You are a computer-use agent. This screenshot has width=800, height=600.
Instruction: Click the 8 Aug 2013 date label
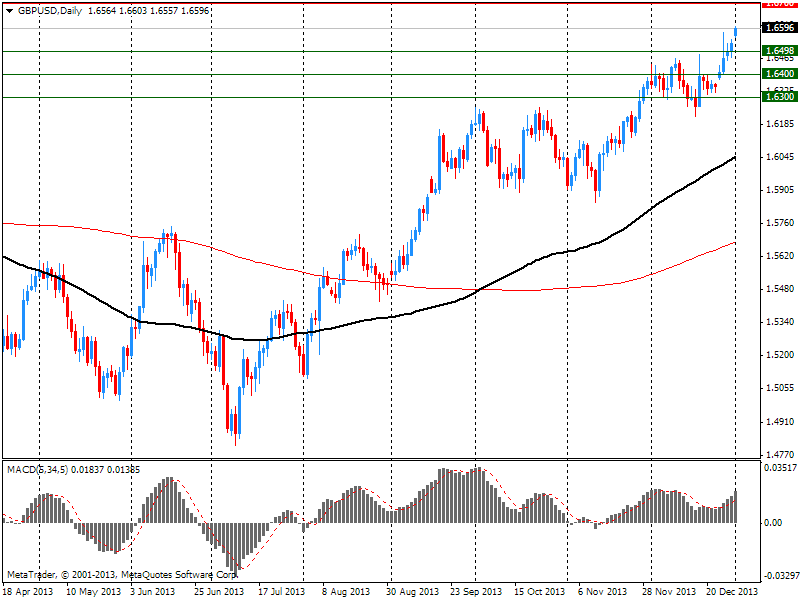point(346,591)
